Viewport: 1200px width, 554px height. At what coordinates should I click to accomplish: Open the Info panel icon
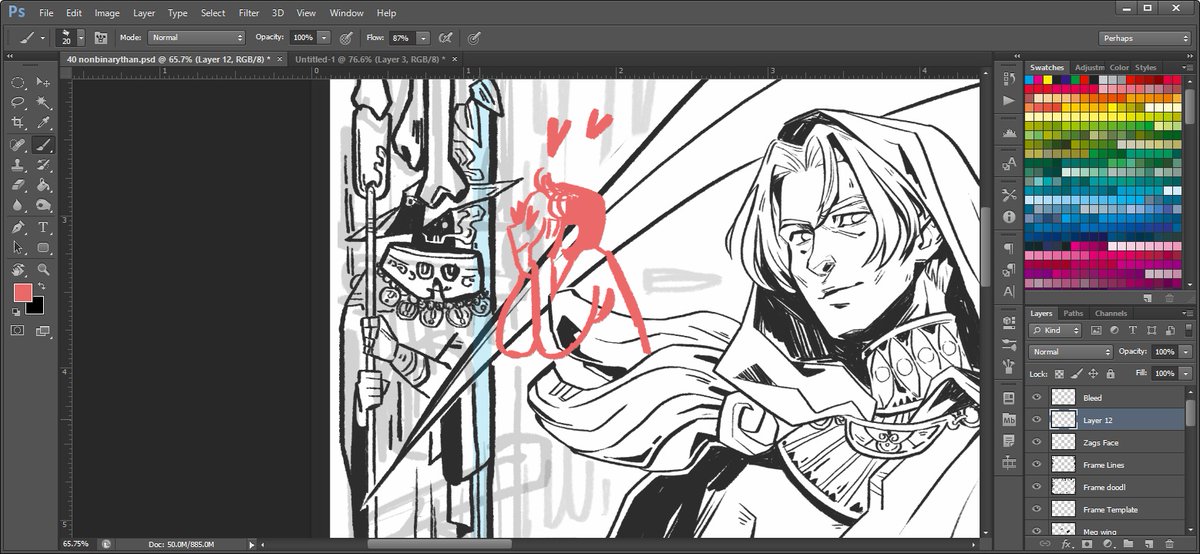tap(1008, 216)
